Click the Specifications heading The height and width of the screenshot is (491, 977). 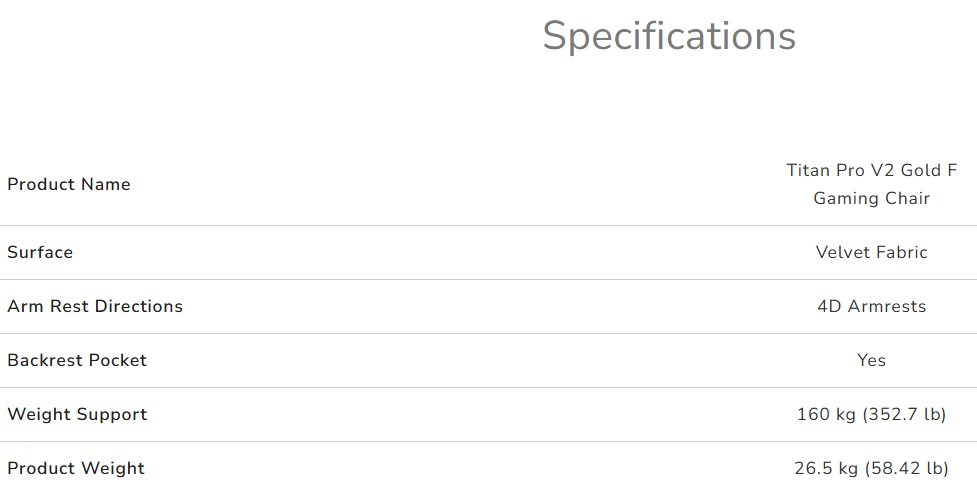pos(669,36)
